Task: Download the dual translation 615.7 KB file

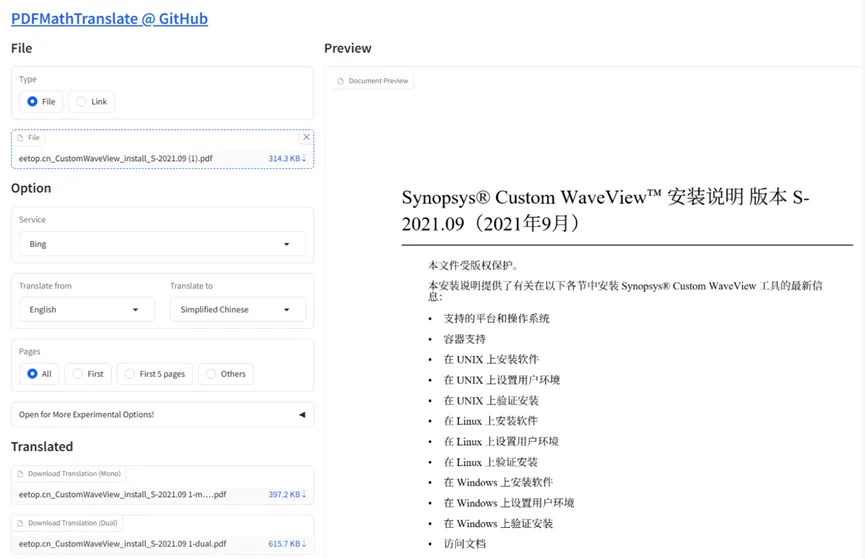Action: coord(287,544)
